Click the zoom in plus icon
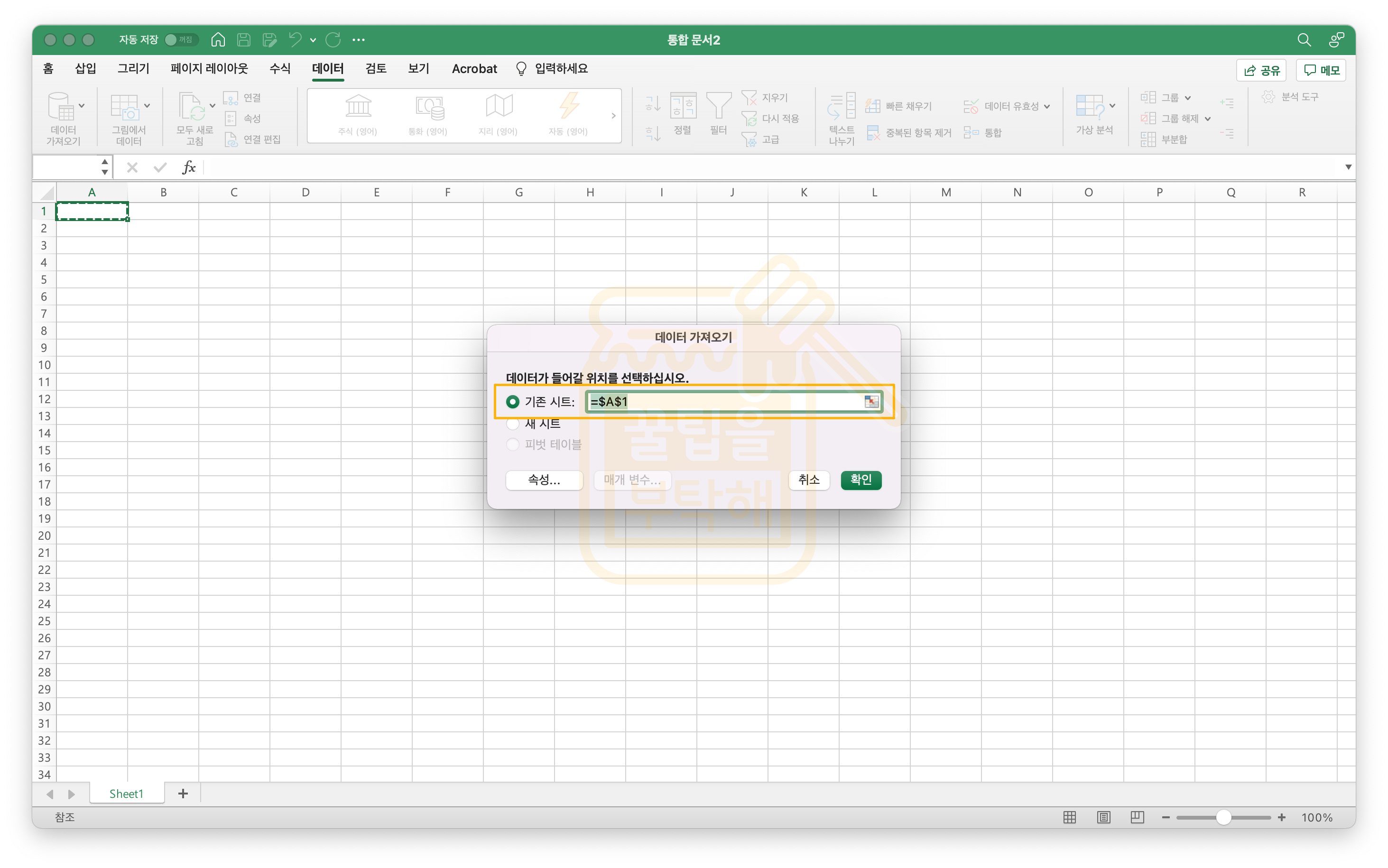 [1282, 817]
